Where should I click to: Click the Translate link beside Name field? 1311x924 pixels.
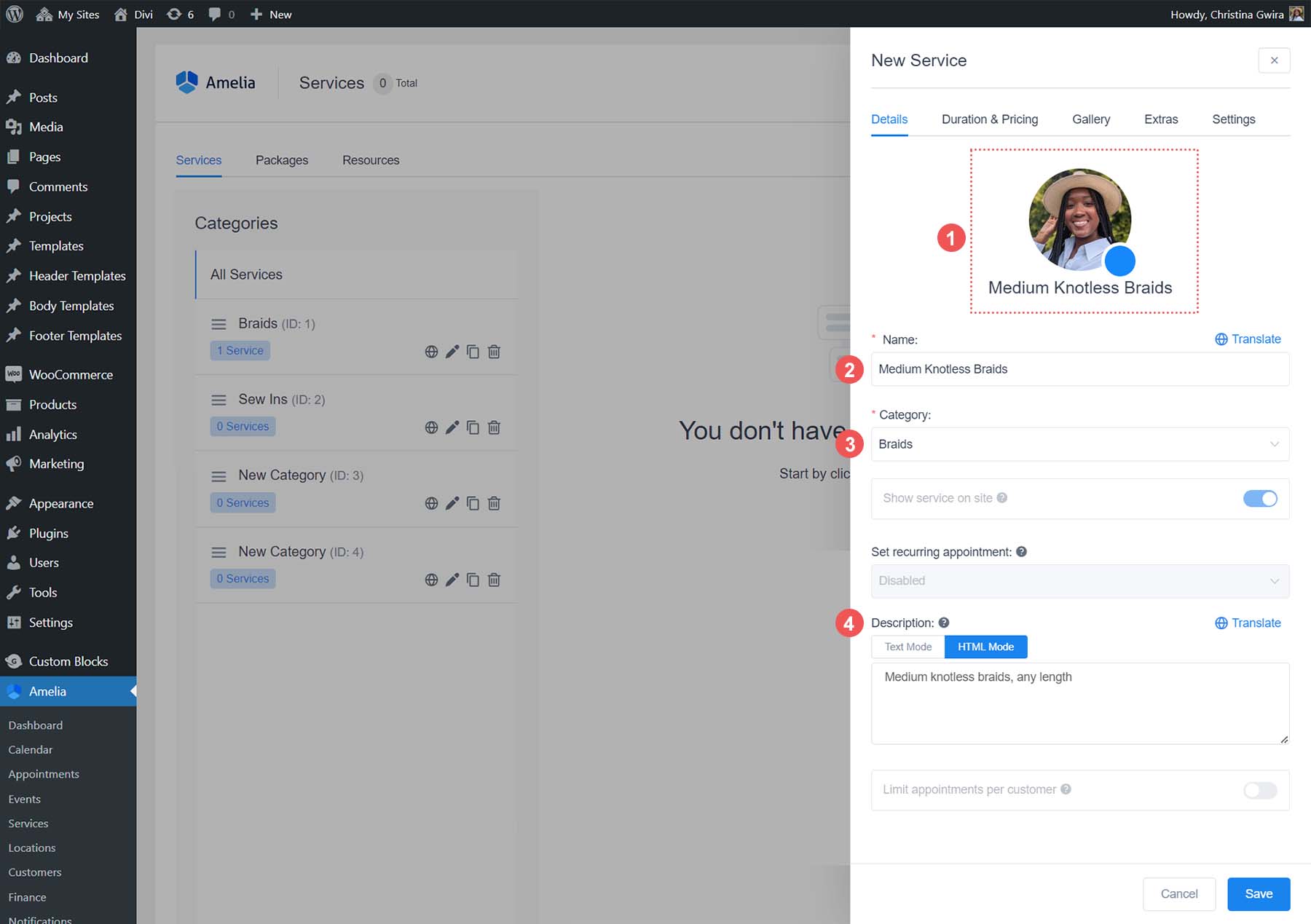(x=1248, y=339)
